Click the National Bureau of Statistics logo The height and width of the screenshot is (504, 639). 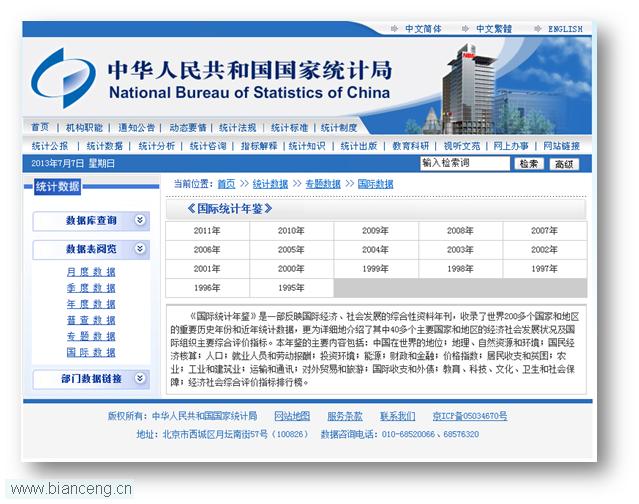pyautogui.click(x=63, y=78)
